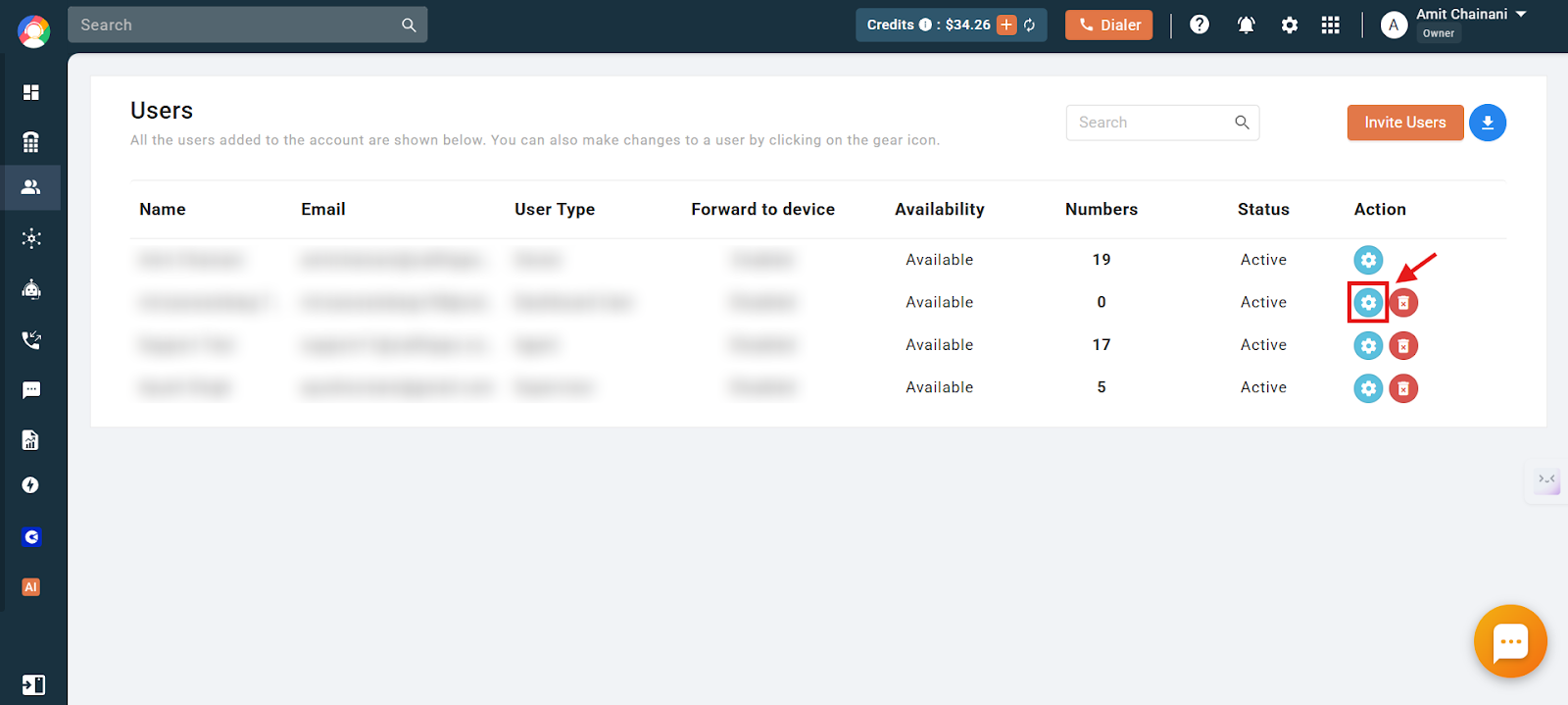The width and height of the screenshot is (1568, 705).
Task: Click Active status in the 17-numbers row
Action: (x=1263, y=345)
